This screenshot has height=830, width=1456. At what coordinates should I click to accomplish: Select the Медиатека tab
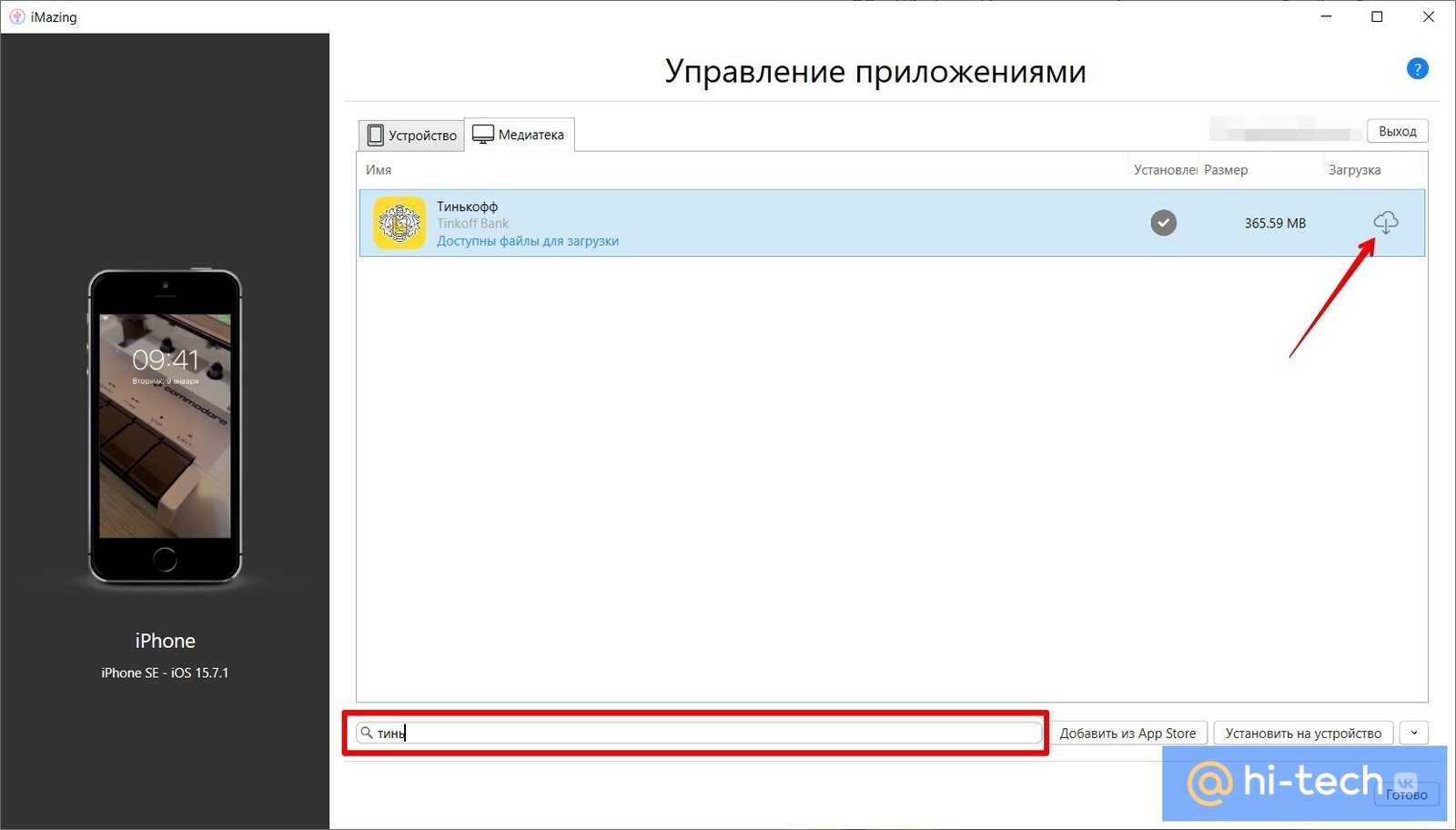coord(519,135)
